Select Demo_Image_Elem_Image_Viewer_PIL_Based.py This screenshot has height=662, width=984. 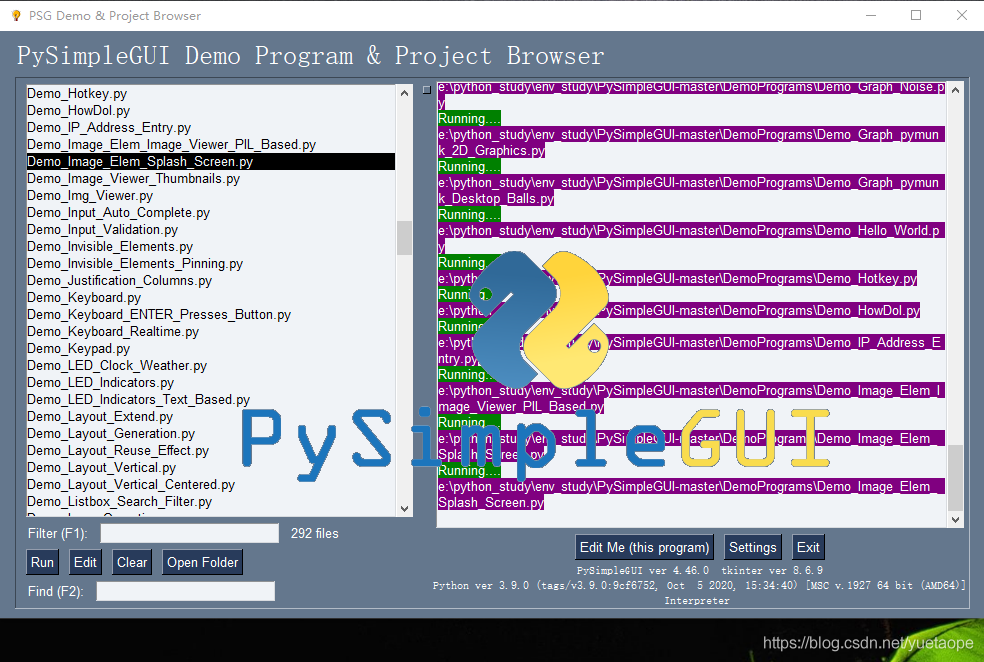point(211,144)
